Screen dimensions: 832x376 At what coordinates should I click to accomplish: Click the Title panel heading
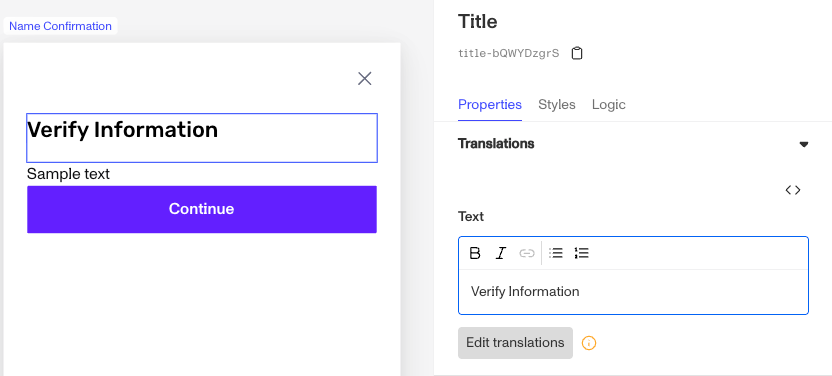point(478,22)
